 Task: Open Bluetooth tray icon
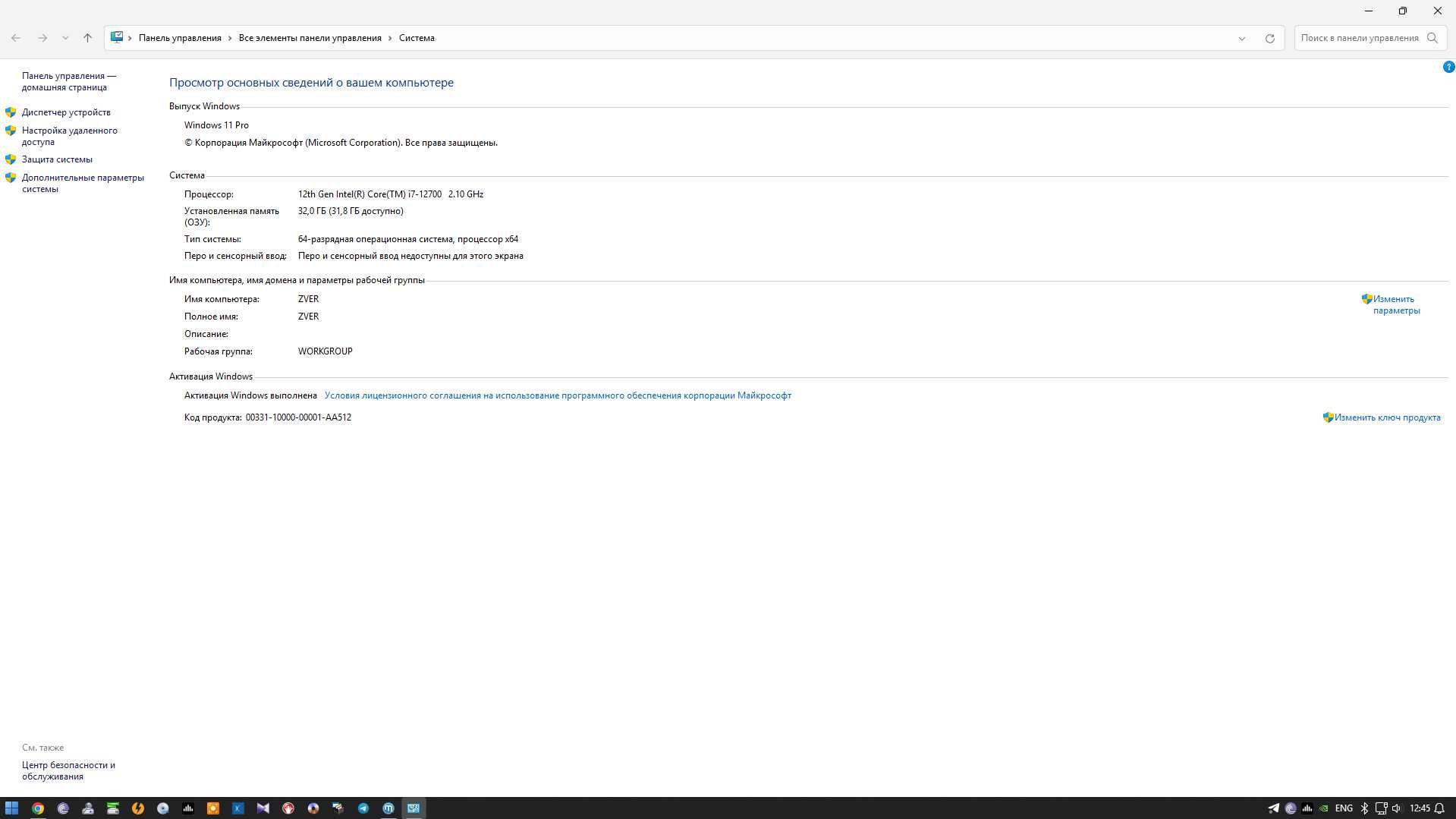coord(1364,808)
